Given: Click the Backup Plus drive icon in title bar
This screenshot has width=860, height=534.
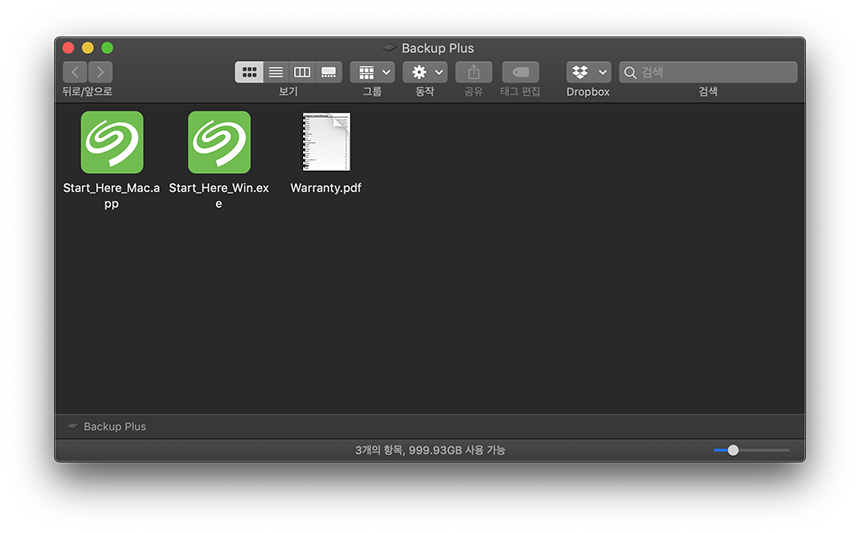Looking at the screenshot, I should pyautogui.click(x=389, y=48).
